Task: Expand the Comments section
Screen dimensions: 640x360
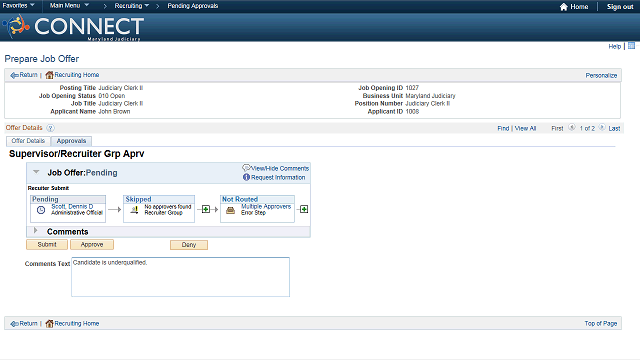Action: click(36, 231)
